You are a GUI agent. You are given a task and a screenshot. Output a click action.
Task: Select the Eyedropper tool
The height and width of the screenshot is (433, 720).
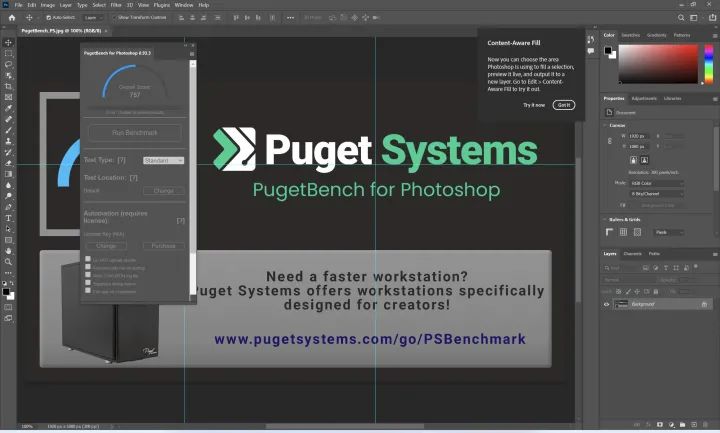coord(9,108)
